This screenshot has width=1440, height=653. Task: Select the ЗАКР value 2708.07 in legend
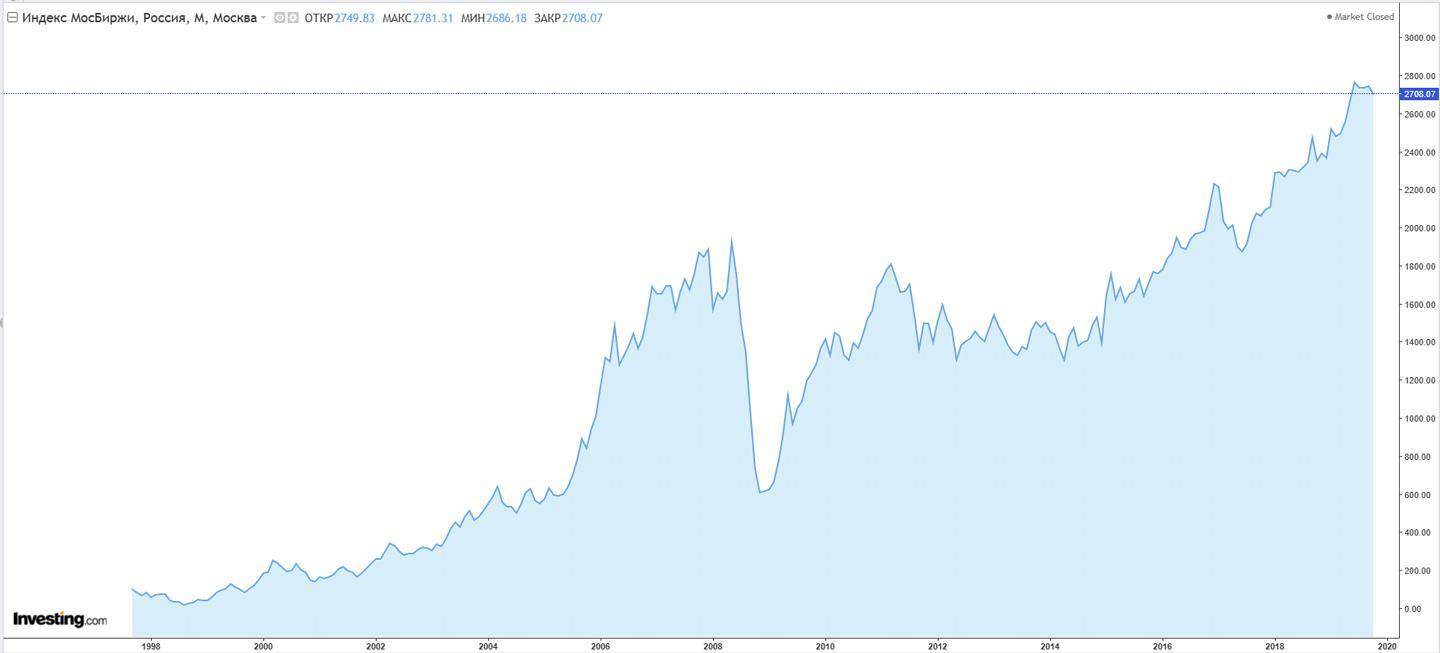[582, 18]
